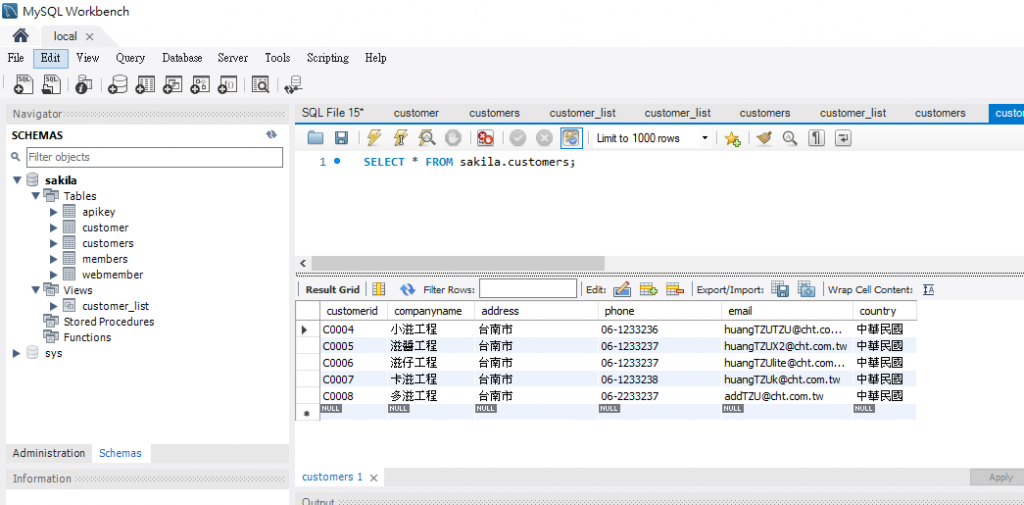
Task: Open find panel magnifier icon in editor
Action: pyautogui.click(x=790, y=138)
